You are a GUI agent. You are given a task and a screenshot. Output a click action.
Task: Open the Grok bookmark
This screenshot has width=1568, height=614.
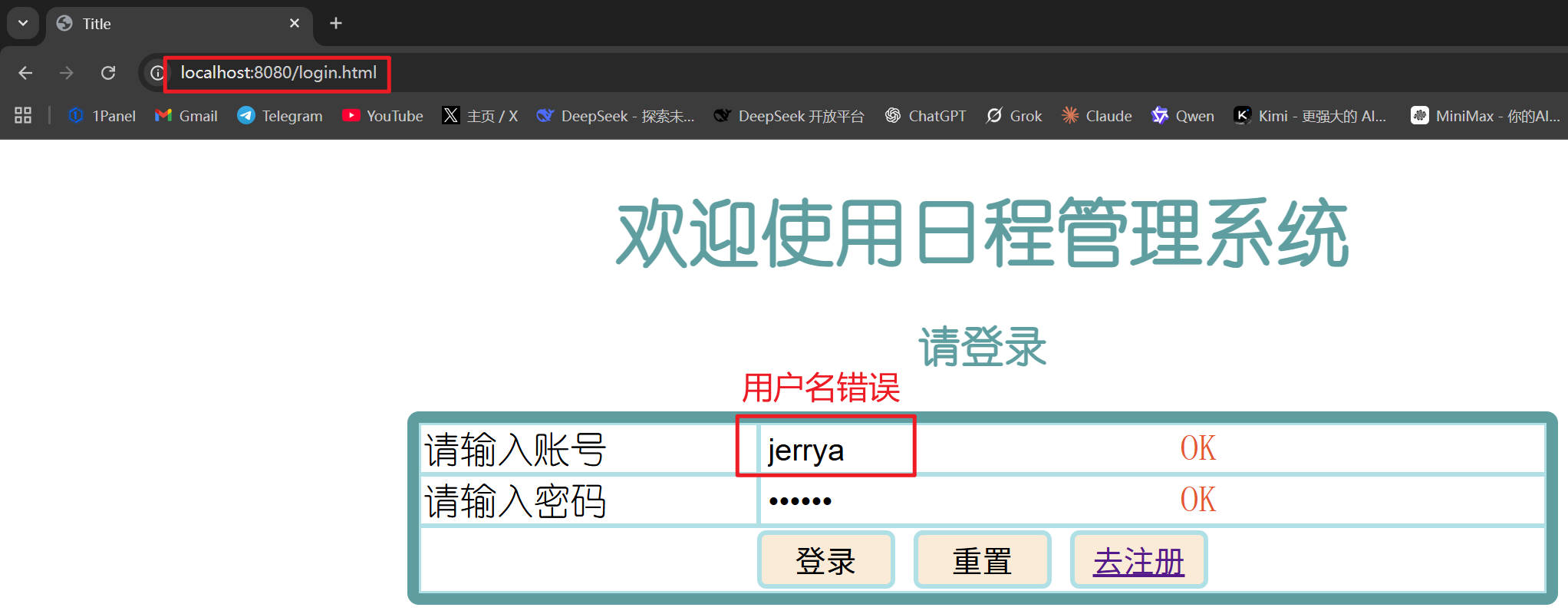coord(1014,116)
